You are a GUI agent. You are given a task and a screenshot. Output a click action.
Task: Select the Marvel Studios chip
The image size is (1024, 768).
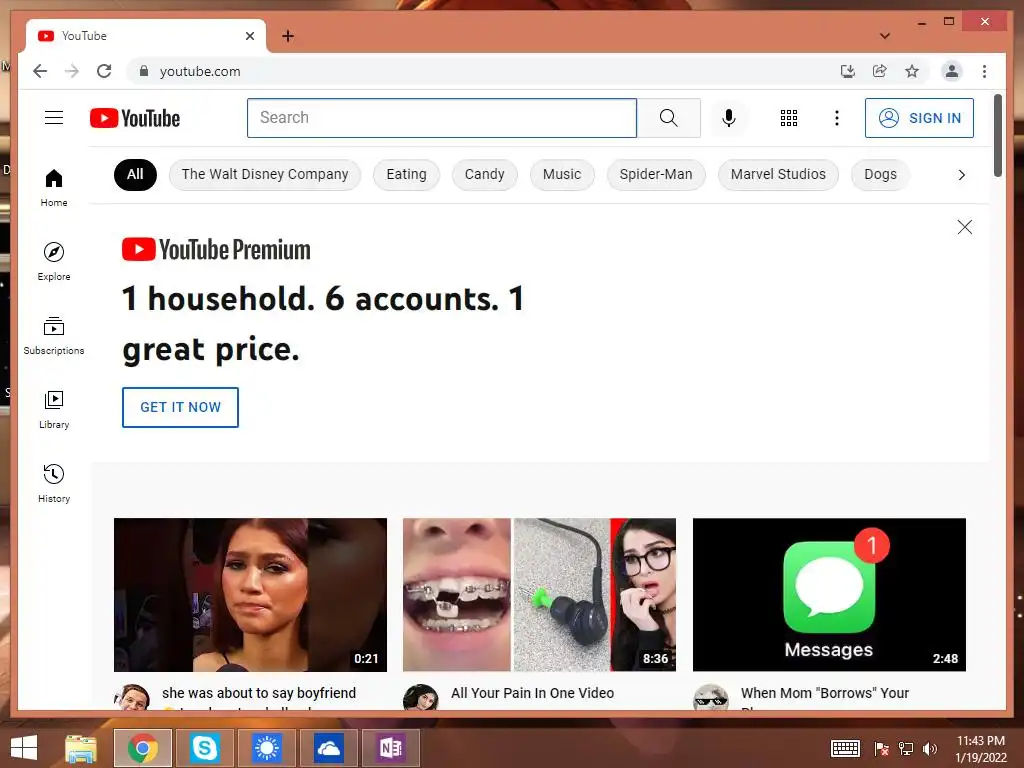tap(778, 174)
